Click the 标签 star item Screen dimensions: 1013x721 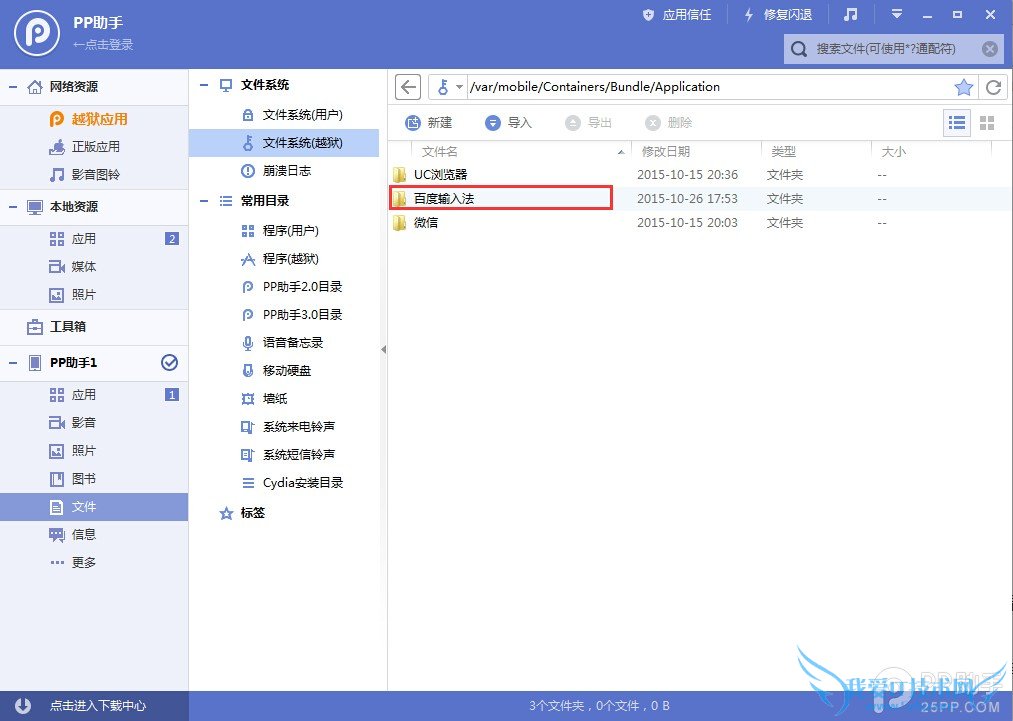(x=243, y=513)
